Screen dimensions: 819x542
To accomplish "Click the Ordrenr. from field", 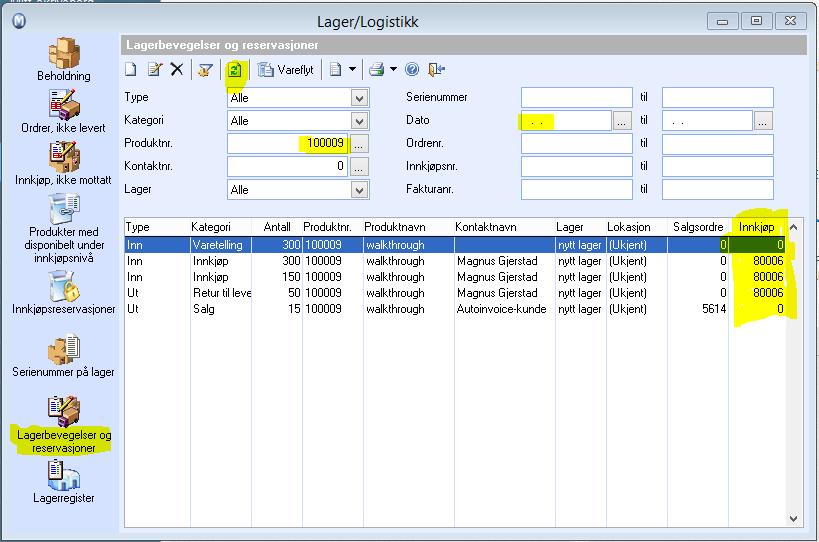I will 577,144.
